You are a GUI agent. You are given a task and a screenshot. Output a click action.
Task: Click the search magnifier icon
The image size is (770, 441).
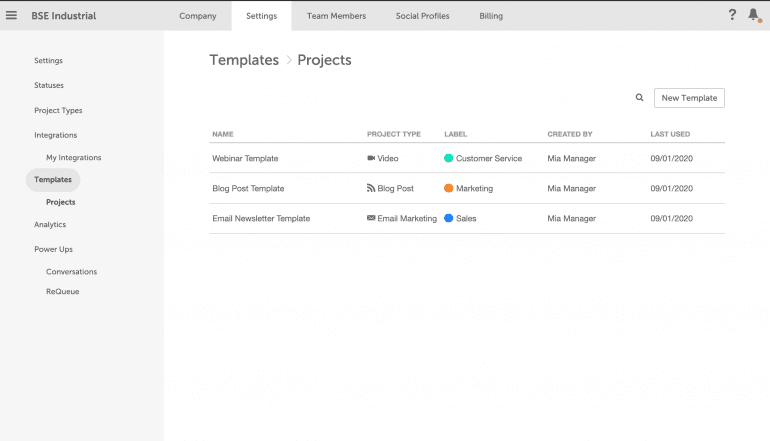point(639,98)
